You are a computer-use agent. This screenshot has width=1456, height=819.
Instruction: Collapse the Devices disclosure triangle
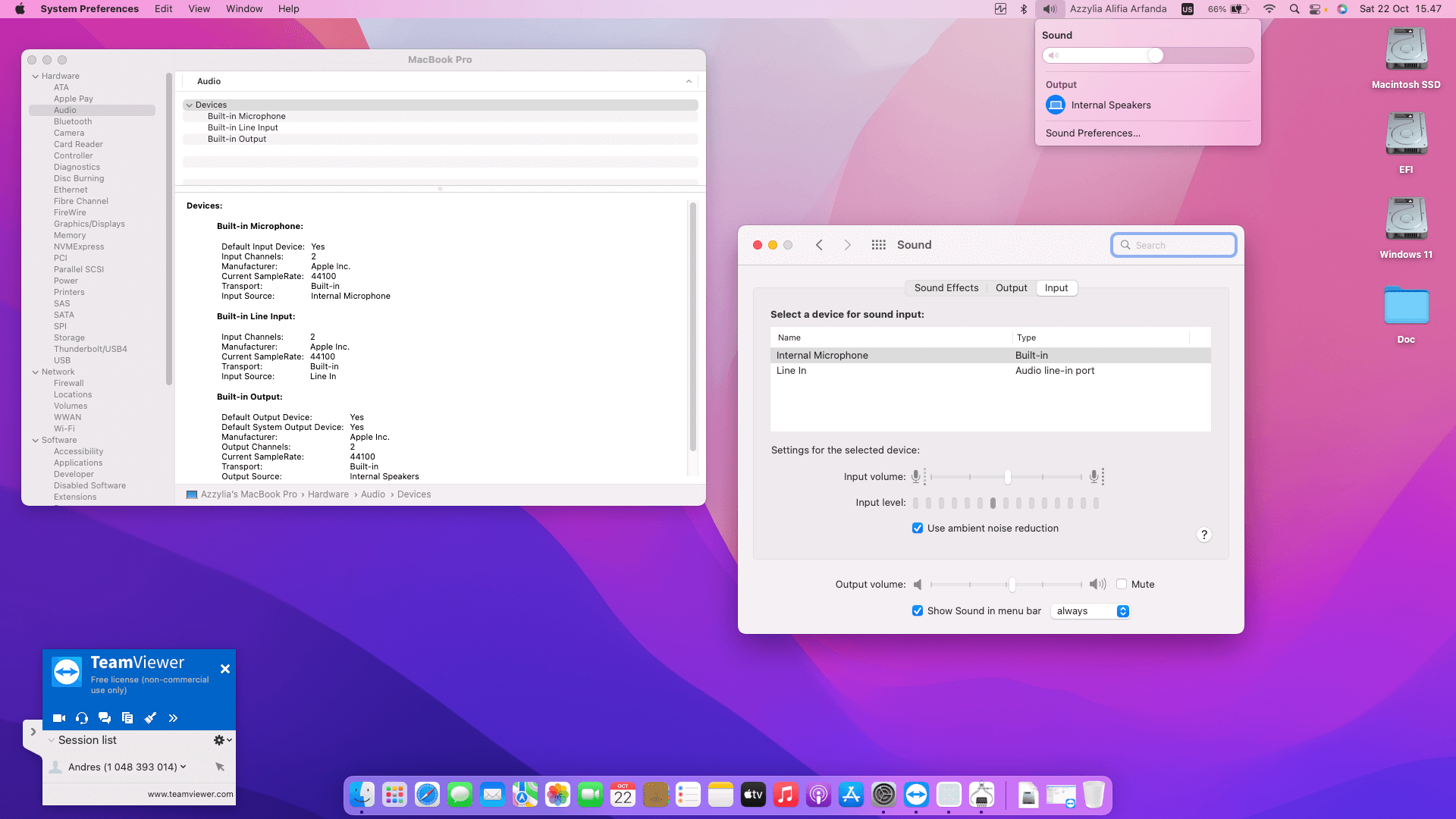pyautogui.click(x=190, y=105)
